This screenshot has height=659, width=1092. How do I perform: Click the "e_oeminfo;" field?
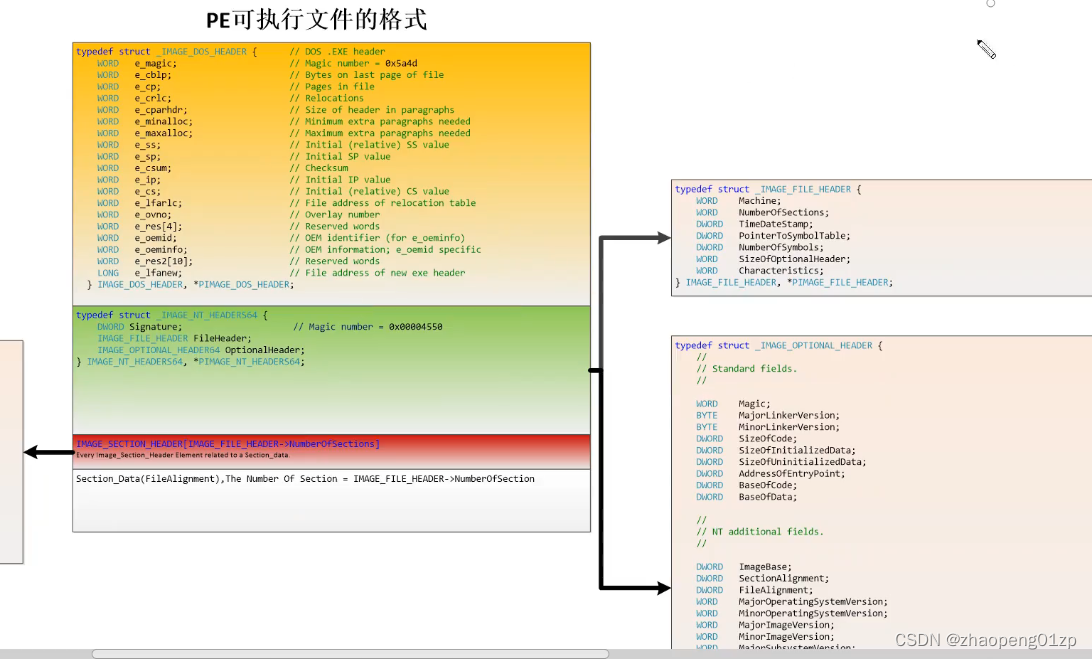point(161,249)
